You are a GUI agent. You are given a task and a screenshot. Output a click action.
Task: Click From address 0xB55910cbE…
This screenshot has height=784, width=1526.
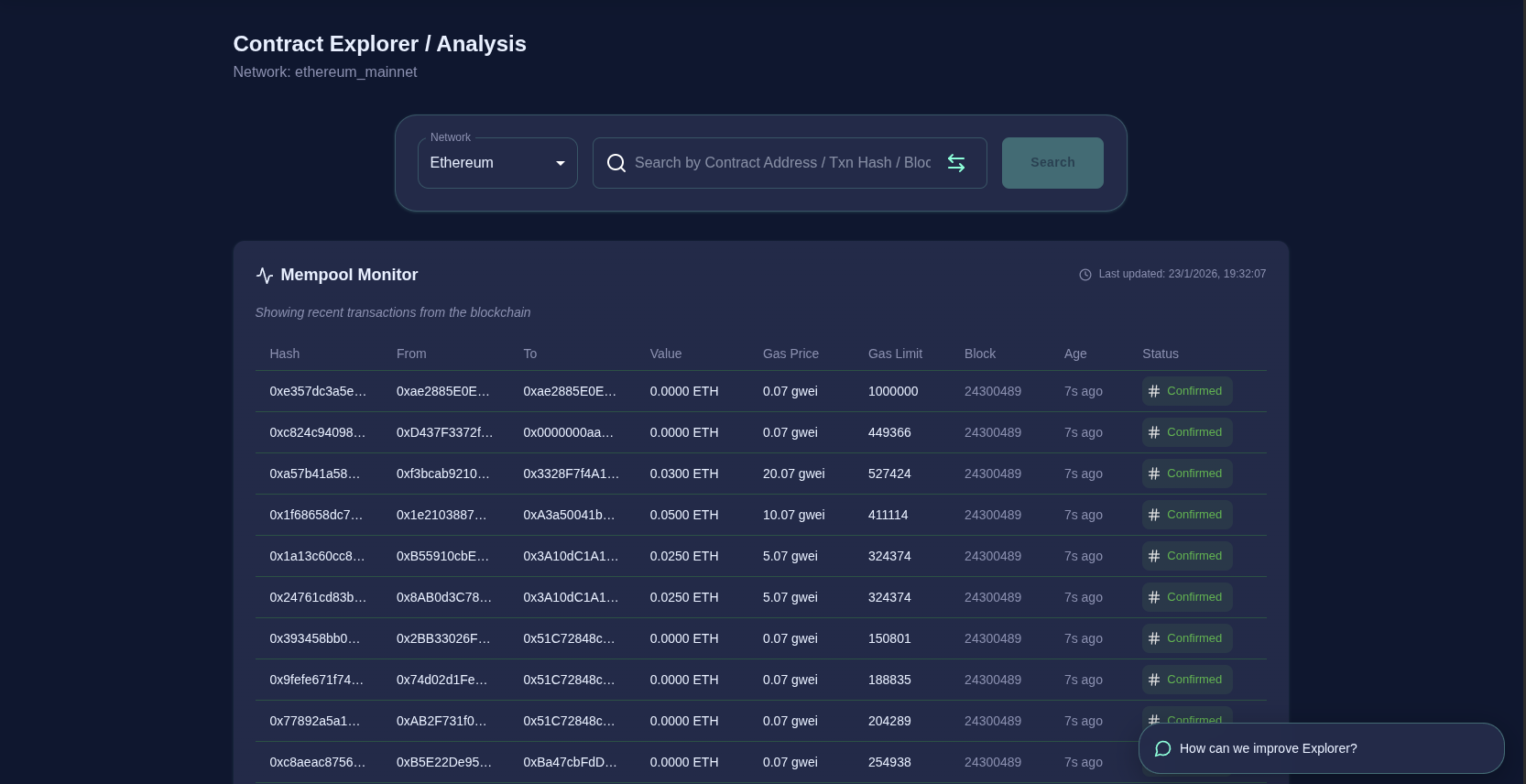(443, 556)
